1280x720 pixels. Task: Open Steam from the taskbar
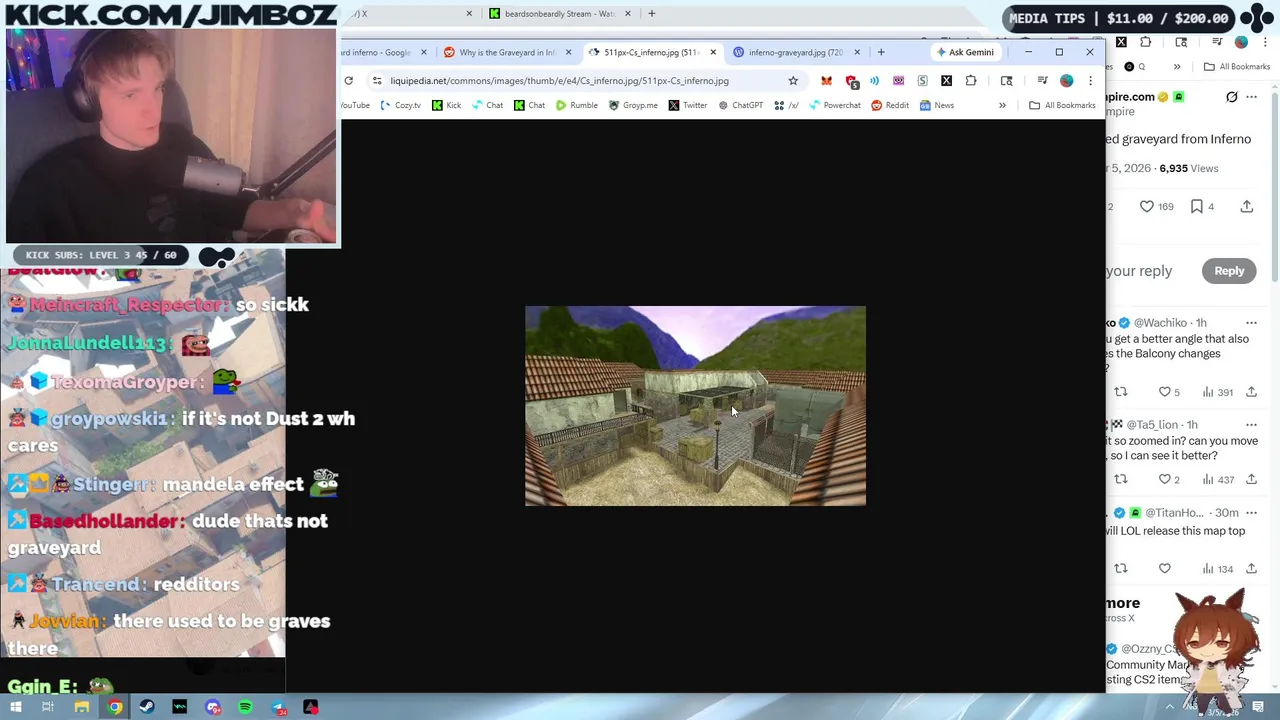point(147,707)
